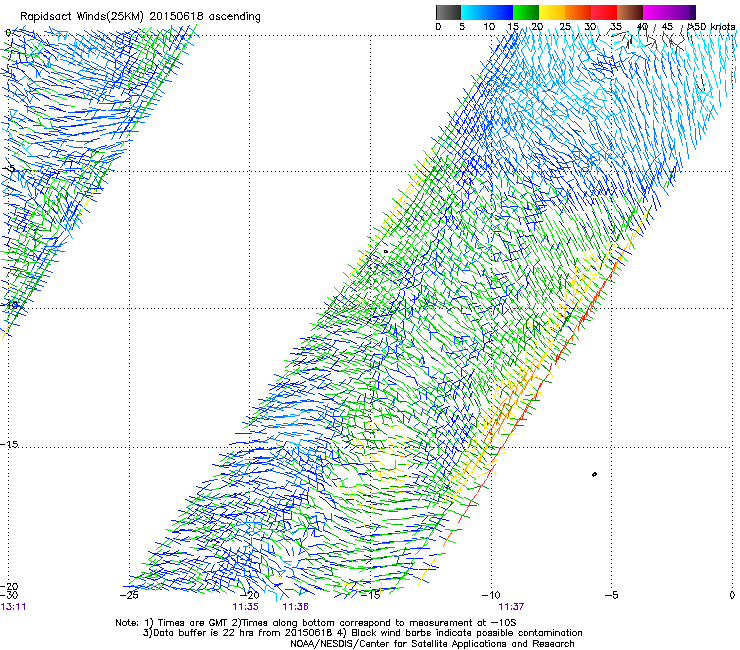Click the '11:36' purple timestamp
Viewport: 740px width, 650px height.
coord(295,607)
